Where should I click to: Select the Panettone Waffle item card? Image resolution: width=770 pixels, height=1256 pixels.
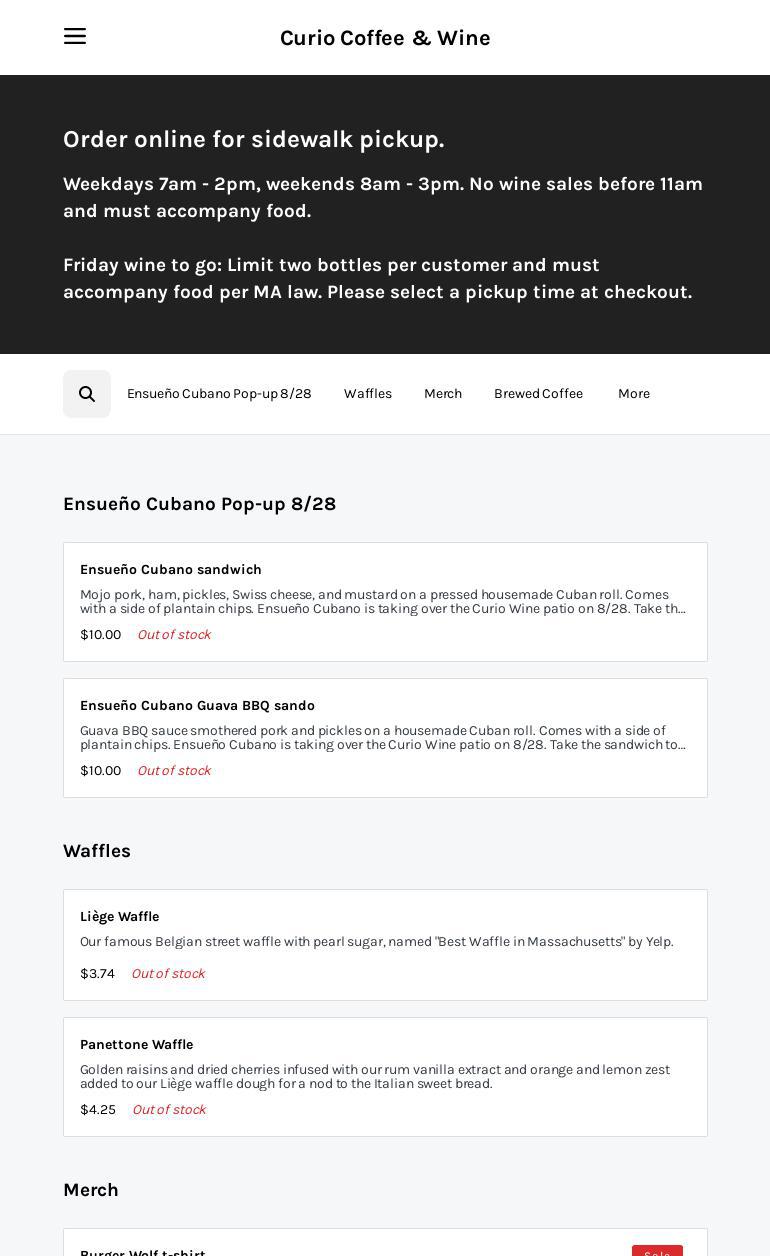point(385,1077)
